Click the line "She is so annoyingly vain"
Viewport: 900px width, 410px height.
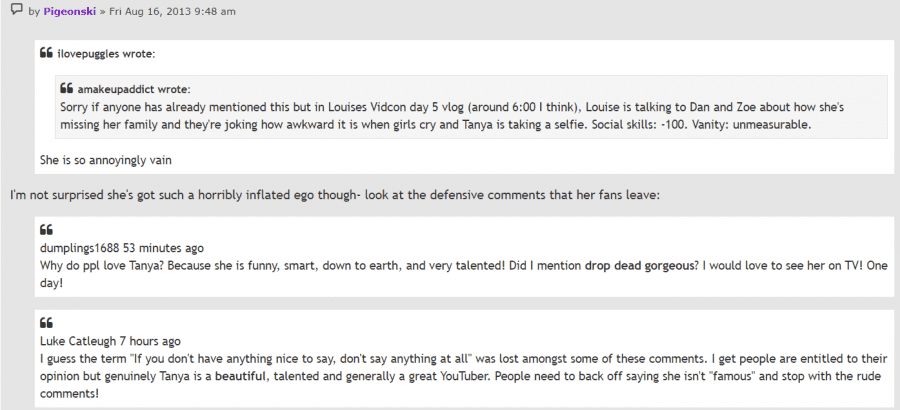(106, 160)
